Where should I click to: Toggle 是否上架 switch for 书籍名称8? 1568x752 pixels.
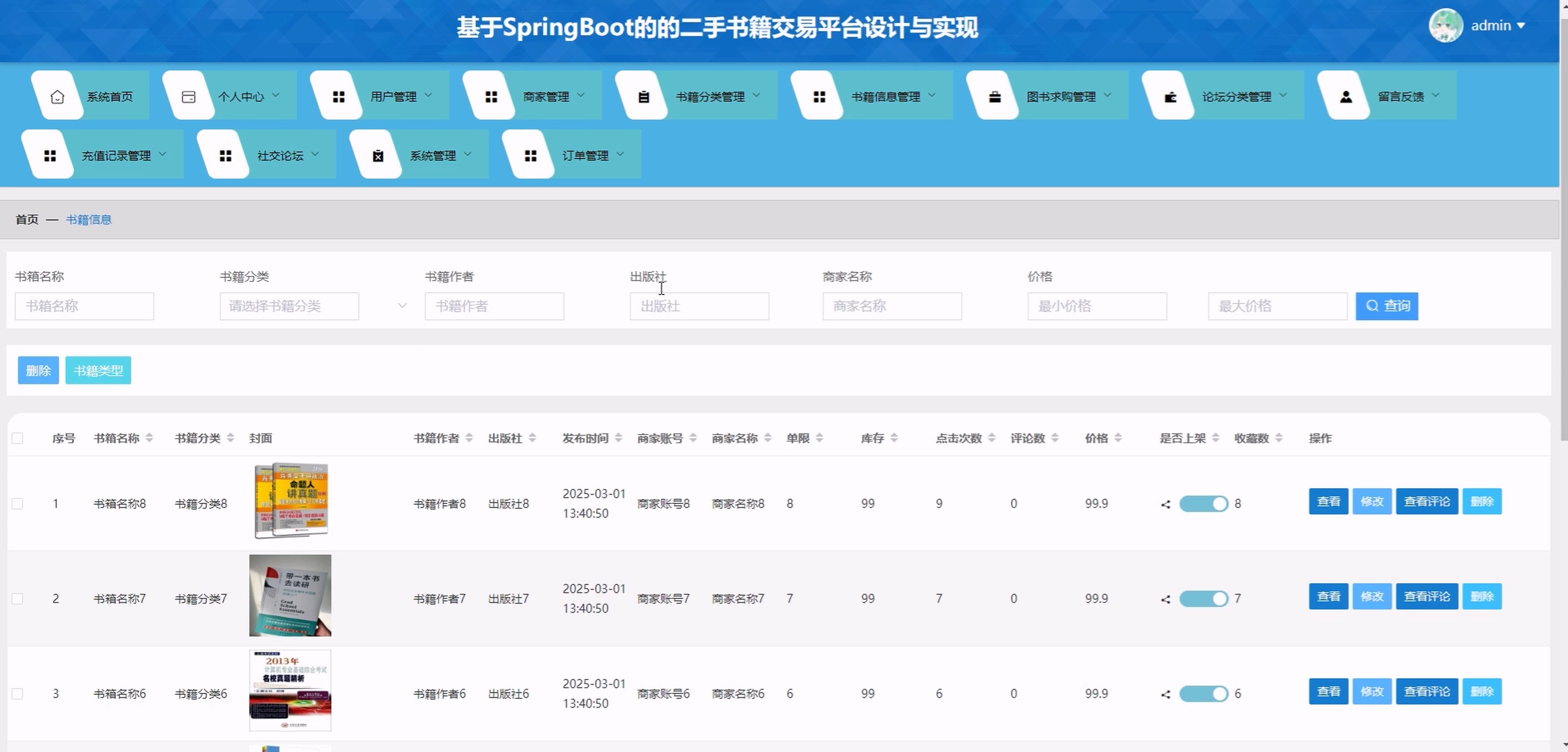(1203, 504)
